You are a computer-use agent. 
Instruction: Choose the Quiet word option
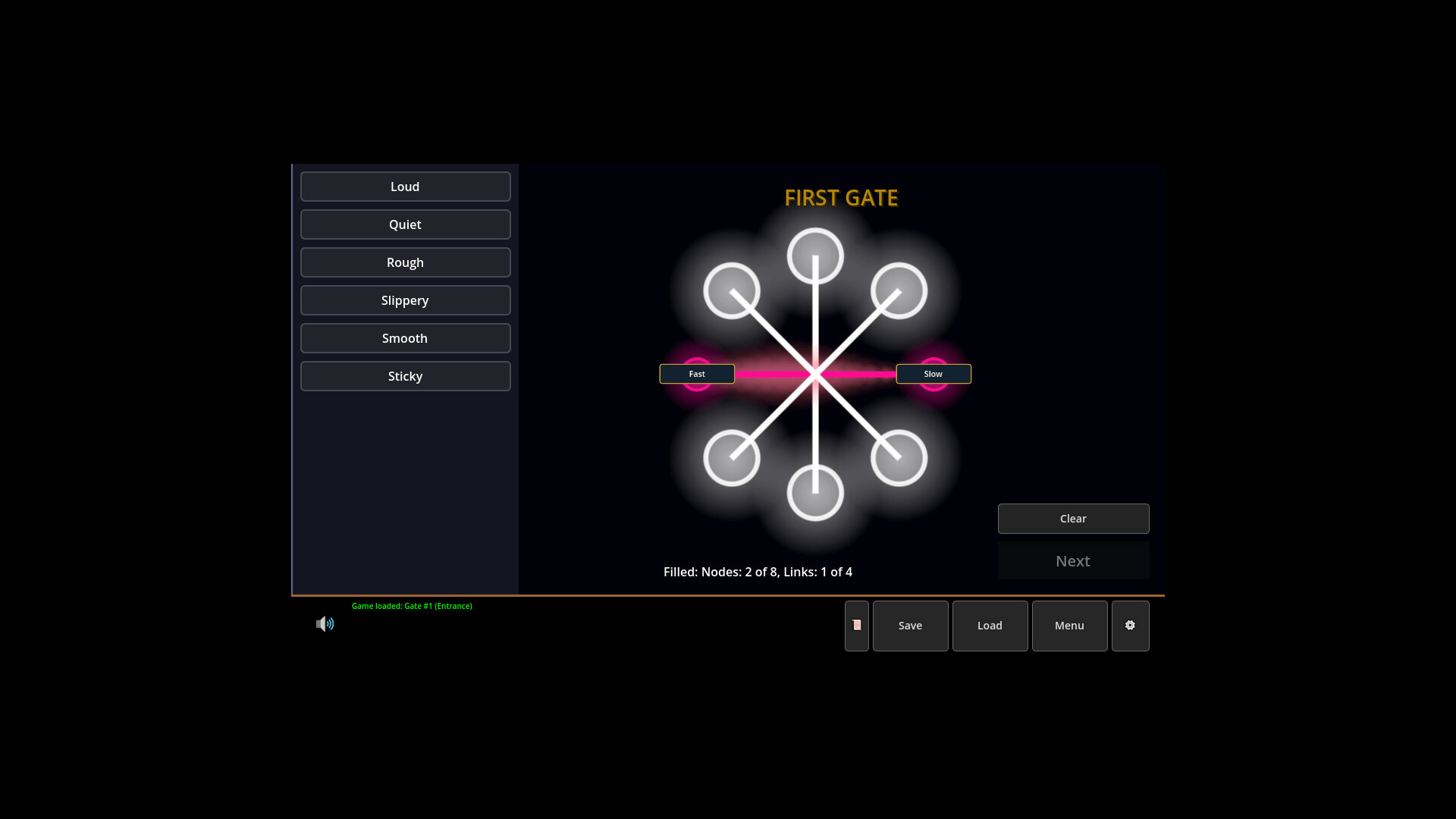[x=405, y=224]
